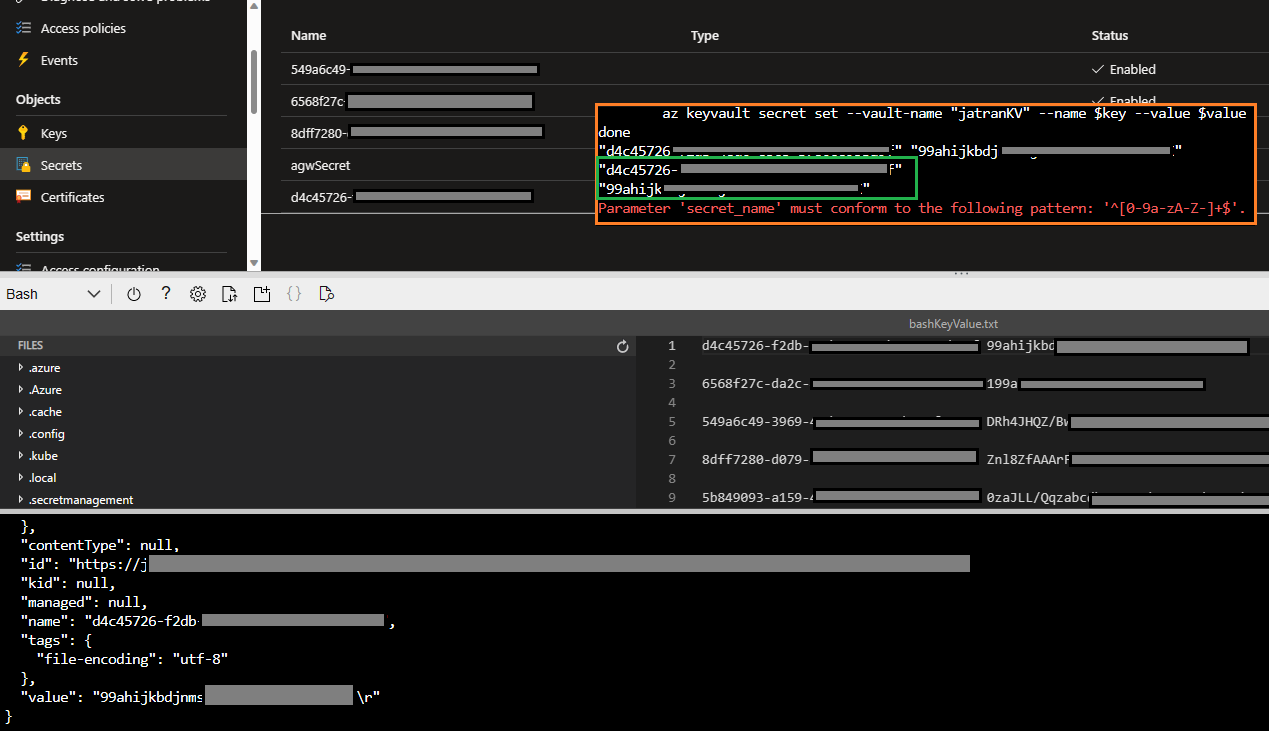Click the DRh4JHQZ value on line 5
The image size is (1269, 731).
tap(1028, 422)
